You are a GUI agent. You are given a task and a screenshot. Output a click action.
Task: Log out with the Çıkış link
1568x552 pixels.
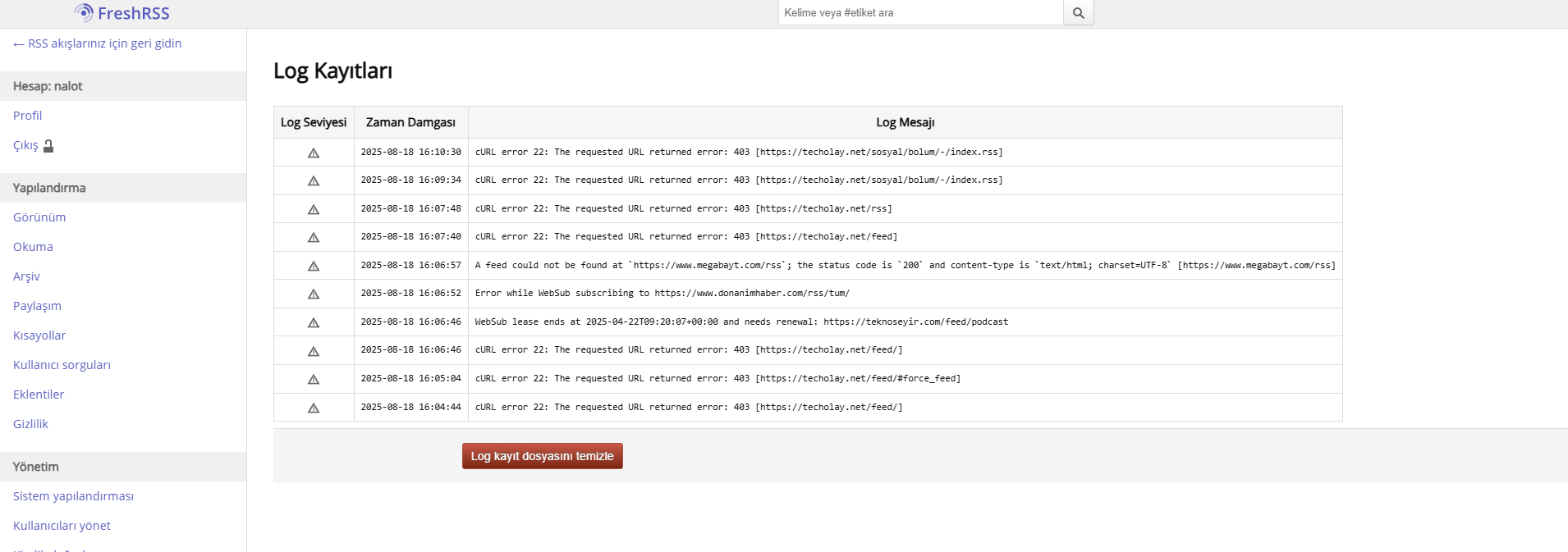click(x=34, y=145)
